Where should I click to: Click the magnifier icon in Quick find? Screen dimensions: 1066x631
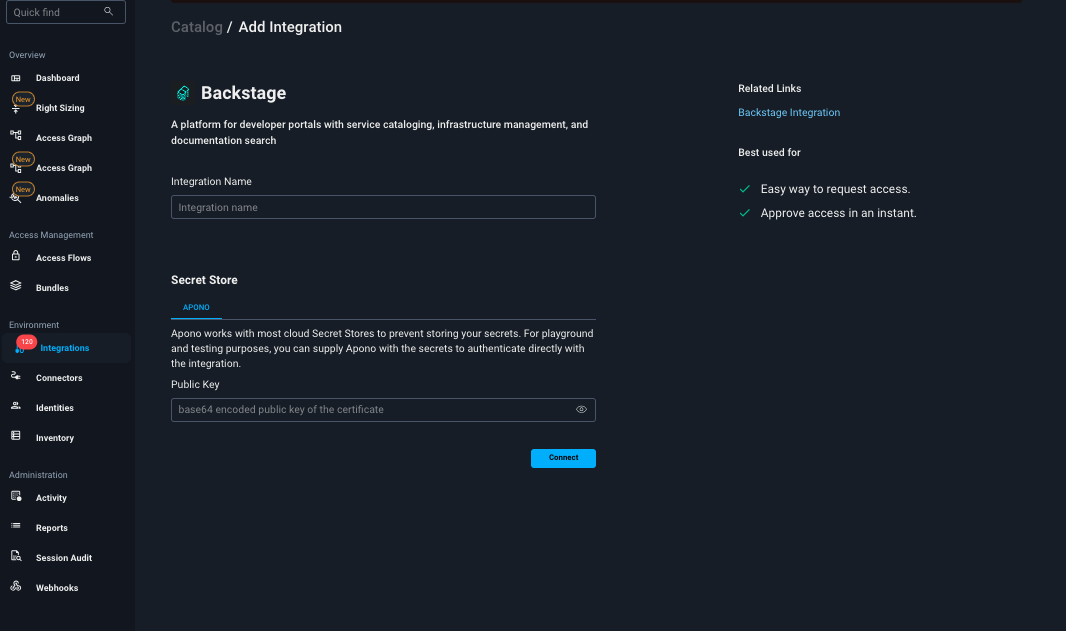pos(109,12)
